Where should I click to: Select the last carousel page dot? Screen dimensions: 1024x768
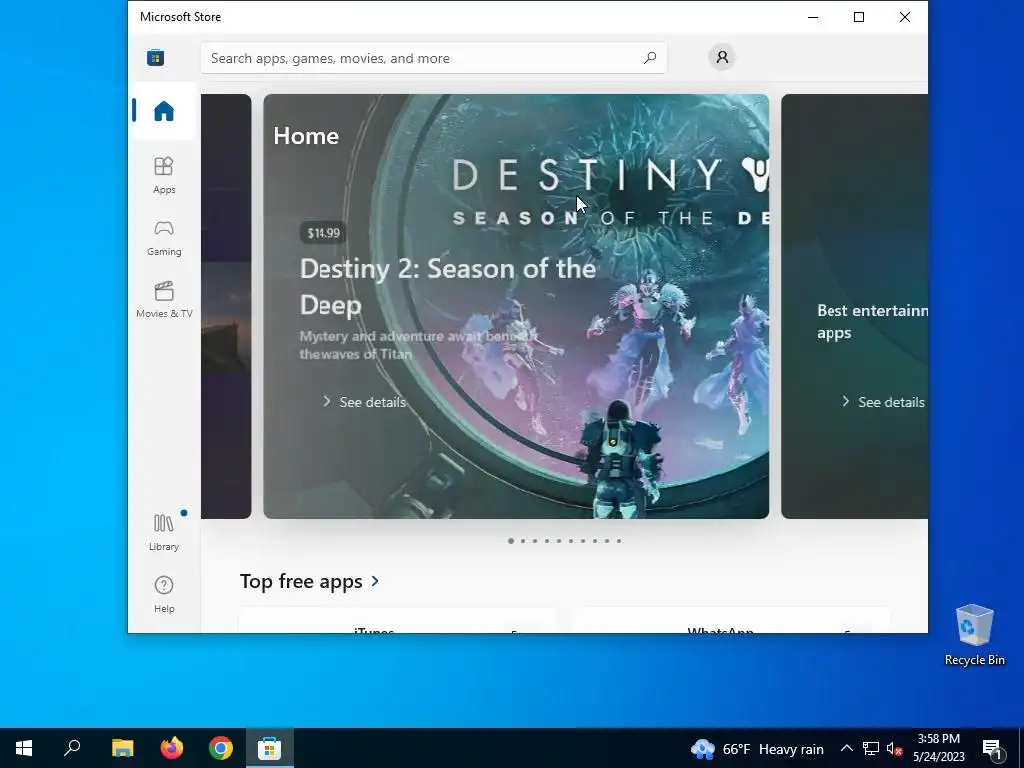click(x=618, y=541)
